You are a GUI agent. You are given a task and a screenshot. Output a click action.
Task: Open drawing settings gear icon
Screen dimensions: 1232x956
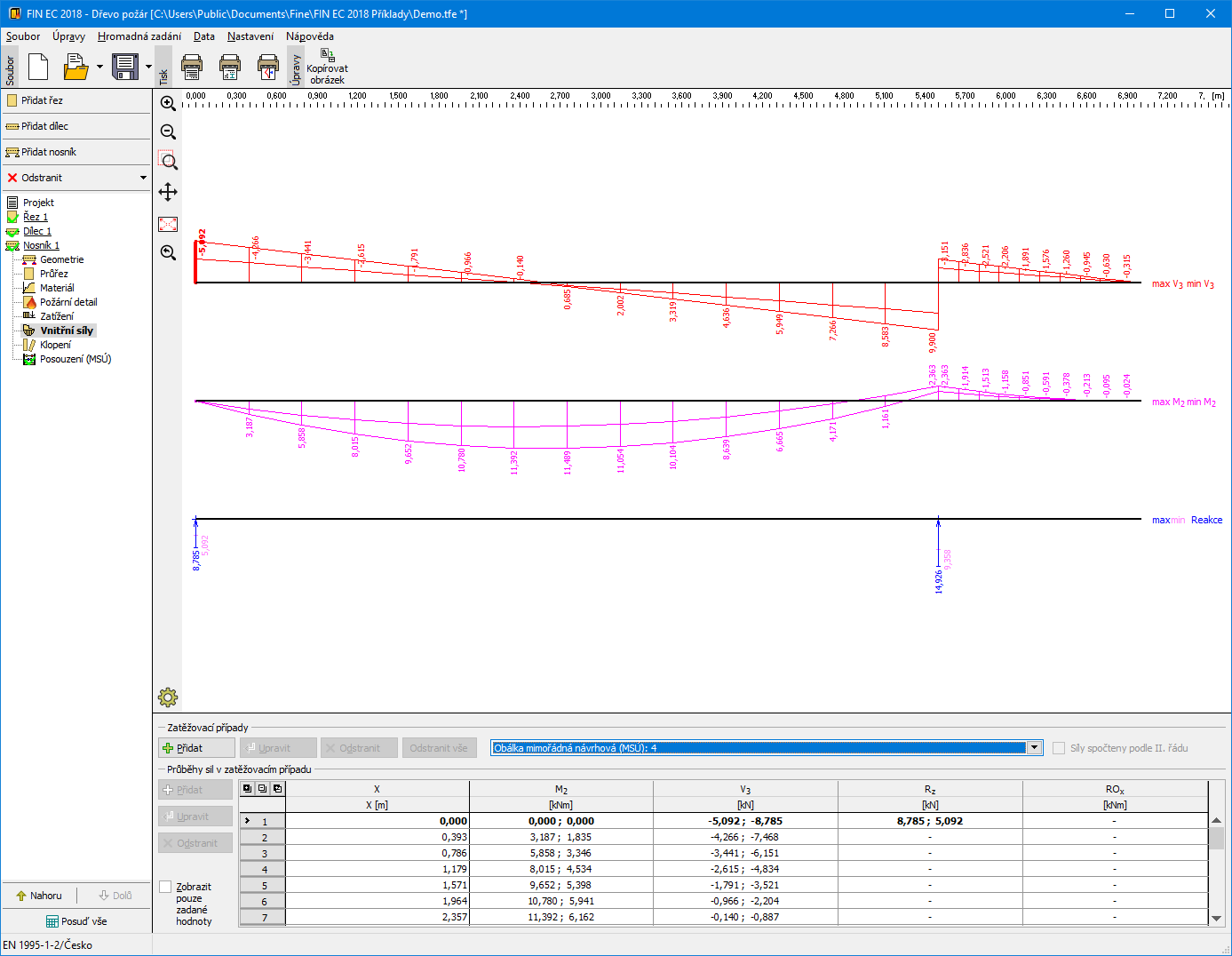coord(168,697)
